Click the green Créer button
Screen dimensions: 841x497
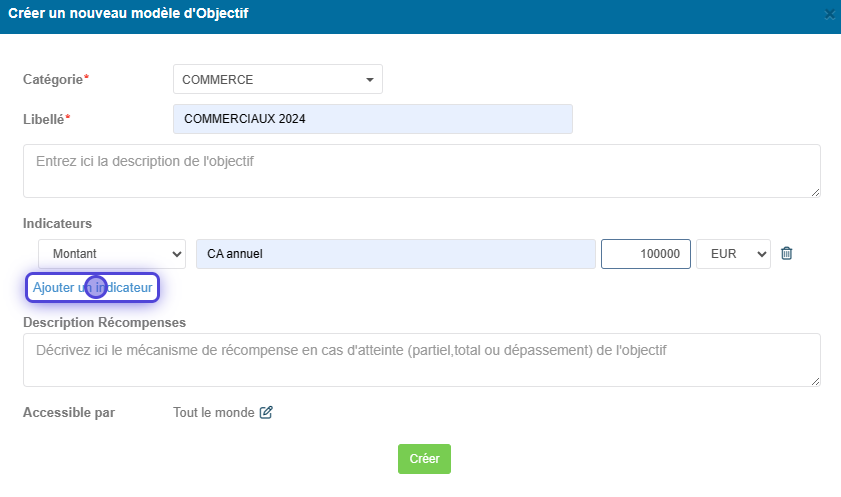424,459
